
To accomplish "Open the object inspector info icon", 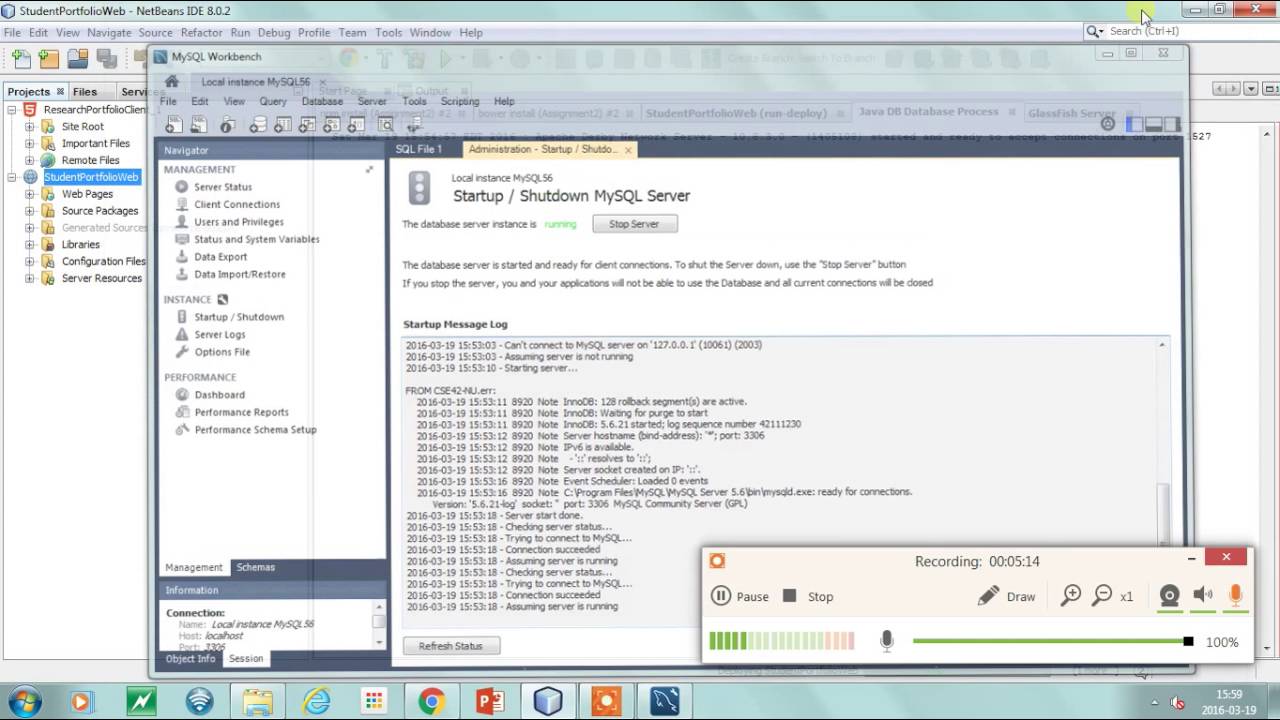I will point(227,125).
